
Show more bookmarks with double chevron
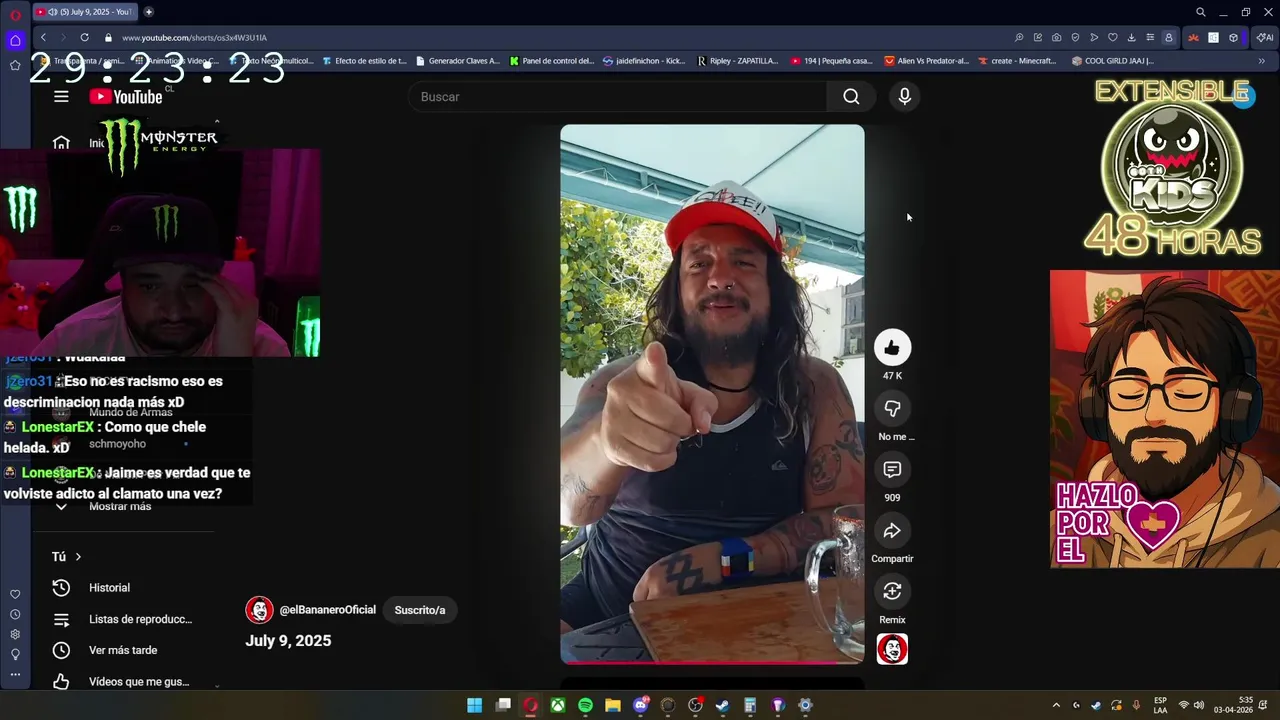tap(1261, 61)
